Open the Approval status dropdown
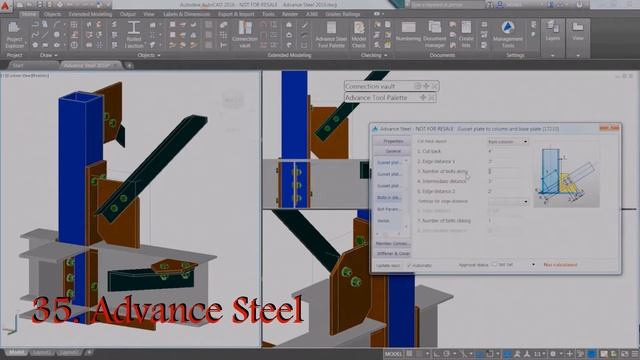 click(x=533, y=264)
